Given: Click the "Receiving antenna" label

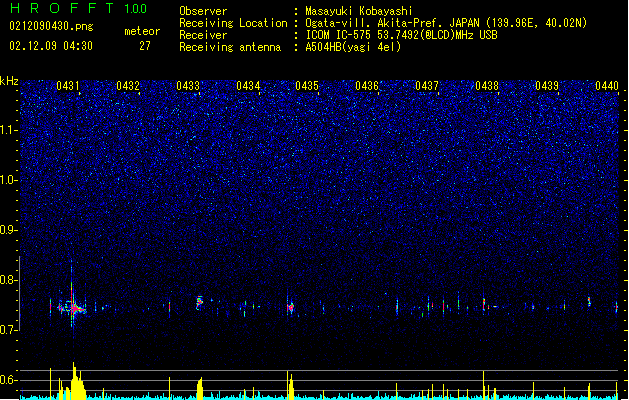Looking at the screenshot, I should point(230,47).
